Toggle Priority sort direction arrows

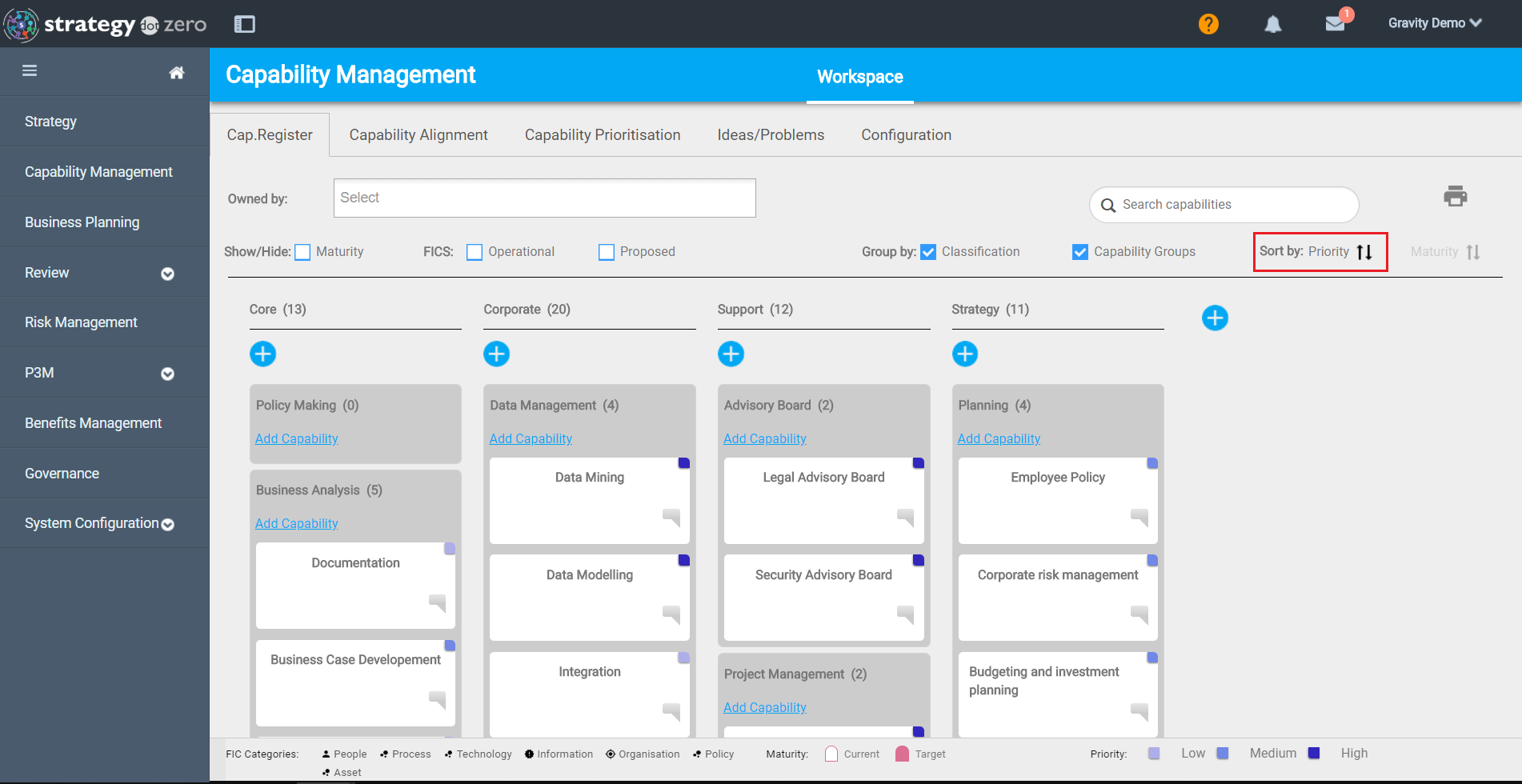pos(1364,252)
